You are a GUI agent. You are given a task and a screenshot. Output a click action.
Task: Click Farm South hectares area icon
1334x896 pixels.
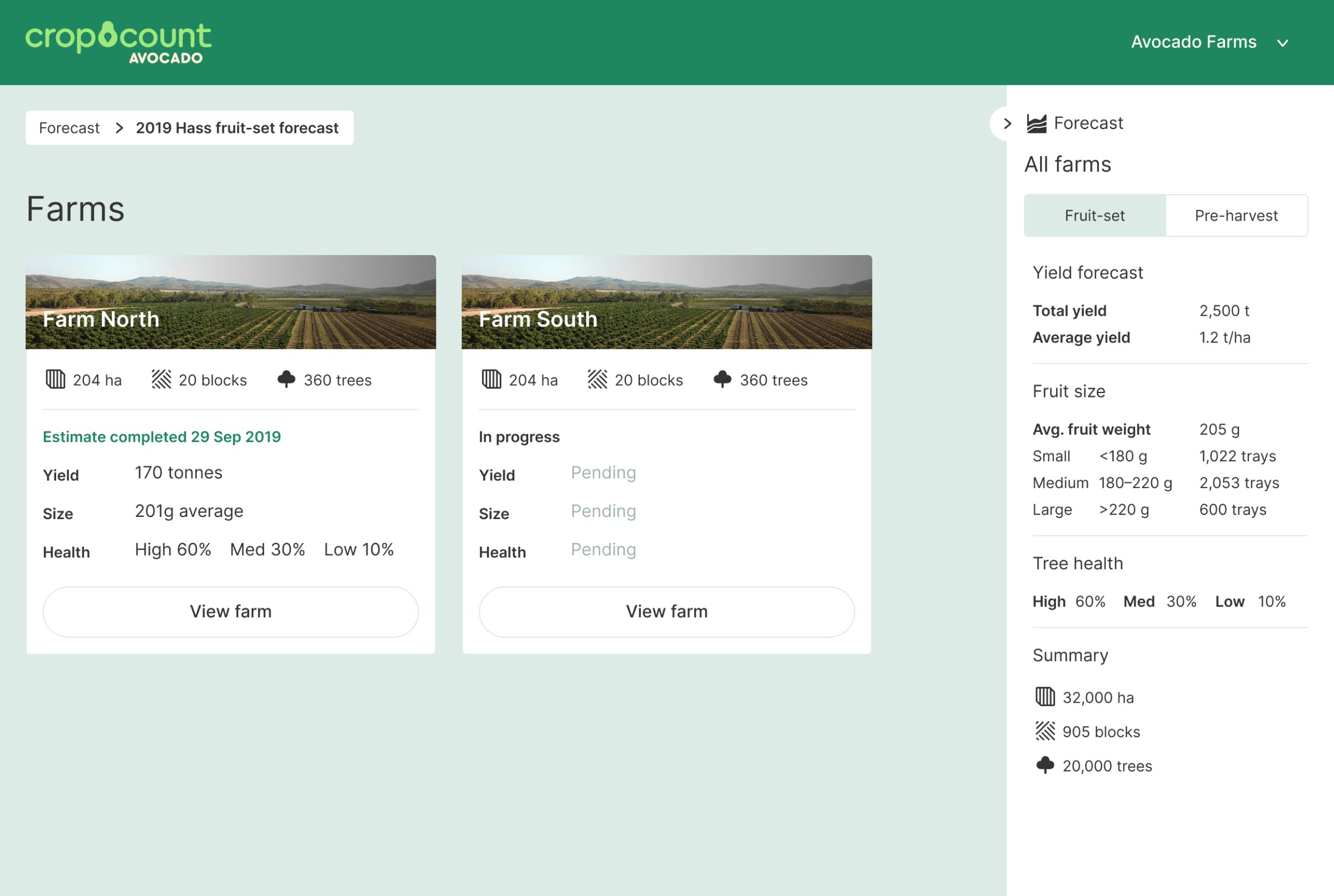(491, 380)
